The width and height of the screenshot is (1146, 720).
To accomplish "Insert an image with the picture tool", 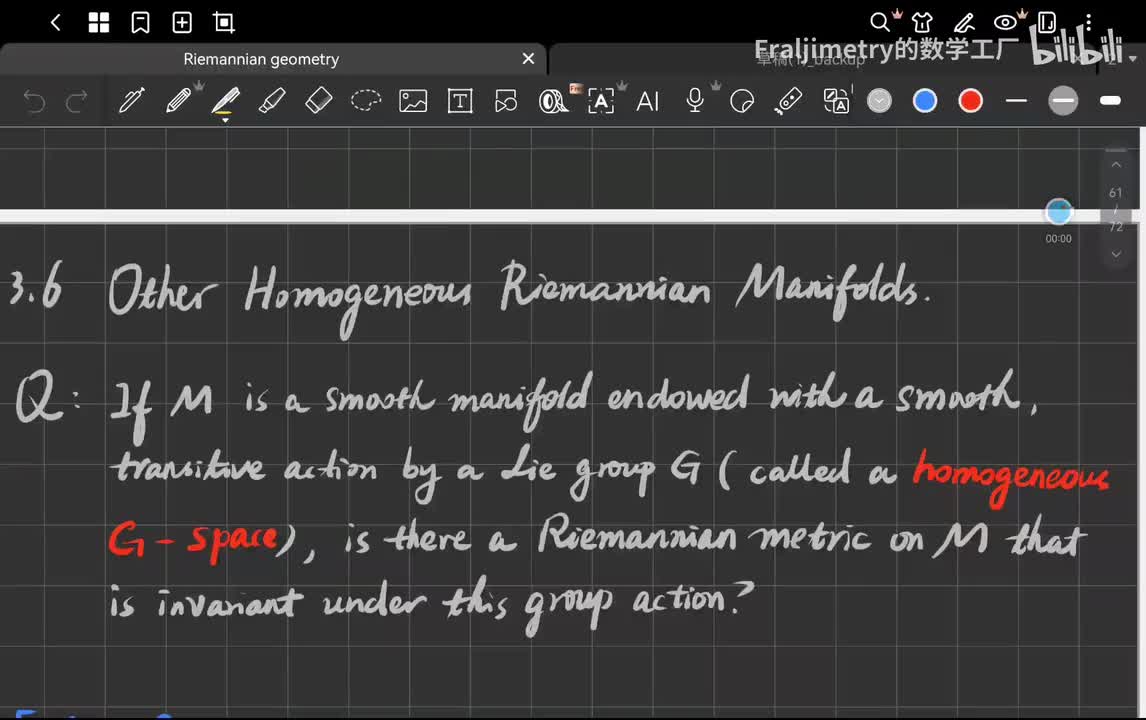I will tap(413, 101).
